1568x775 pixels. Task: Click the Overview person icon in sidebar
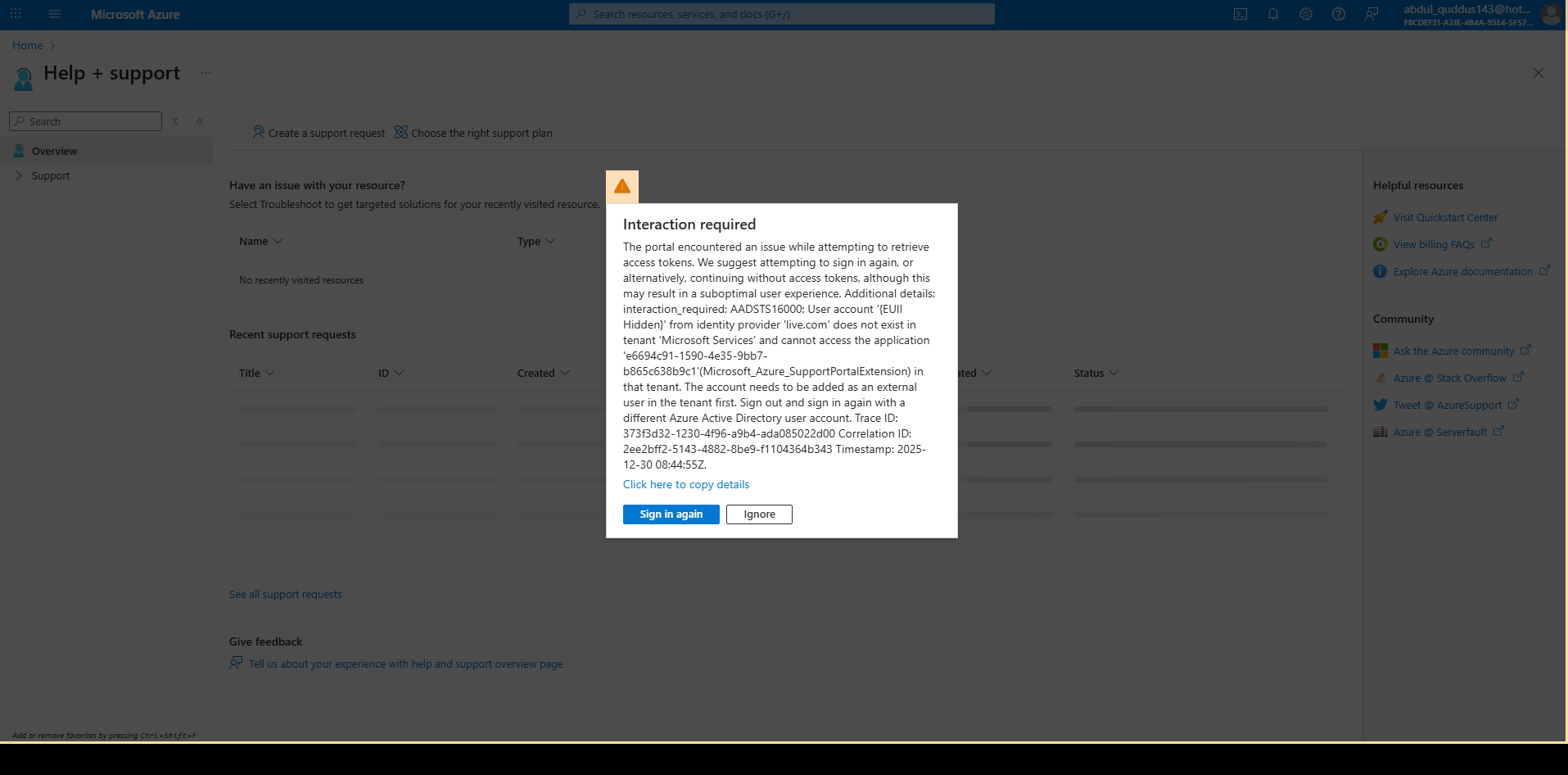[19, 151]
